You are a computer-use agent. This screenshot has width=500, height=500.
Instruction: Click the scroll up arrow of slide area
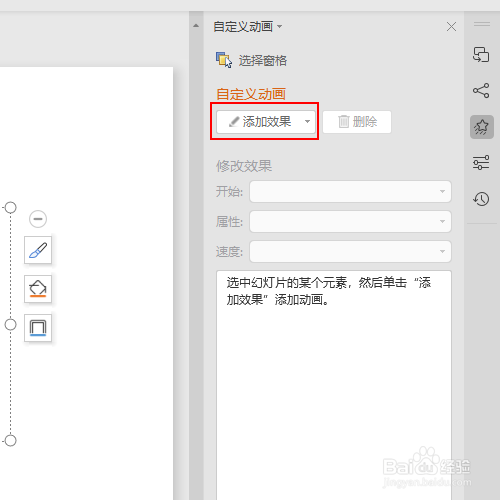pos(196,26)
